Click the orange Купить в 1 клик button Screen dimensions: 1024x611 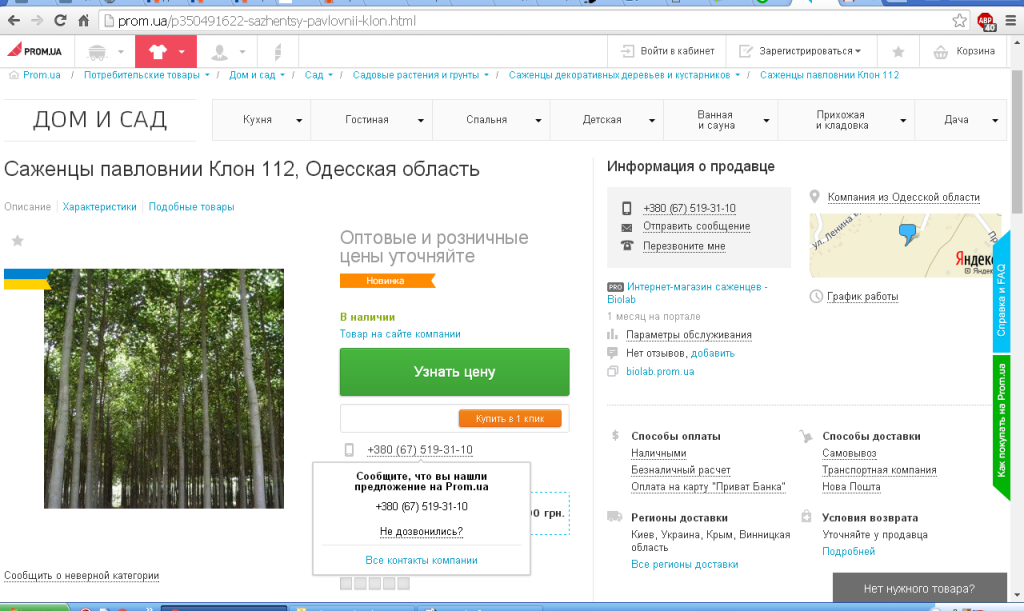(510, 418)
